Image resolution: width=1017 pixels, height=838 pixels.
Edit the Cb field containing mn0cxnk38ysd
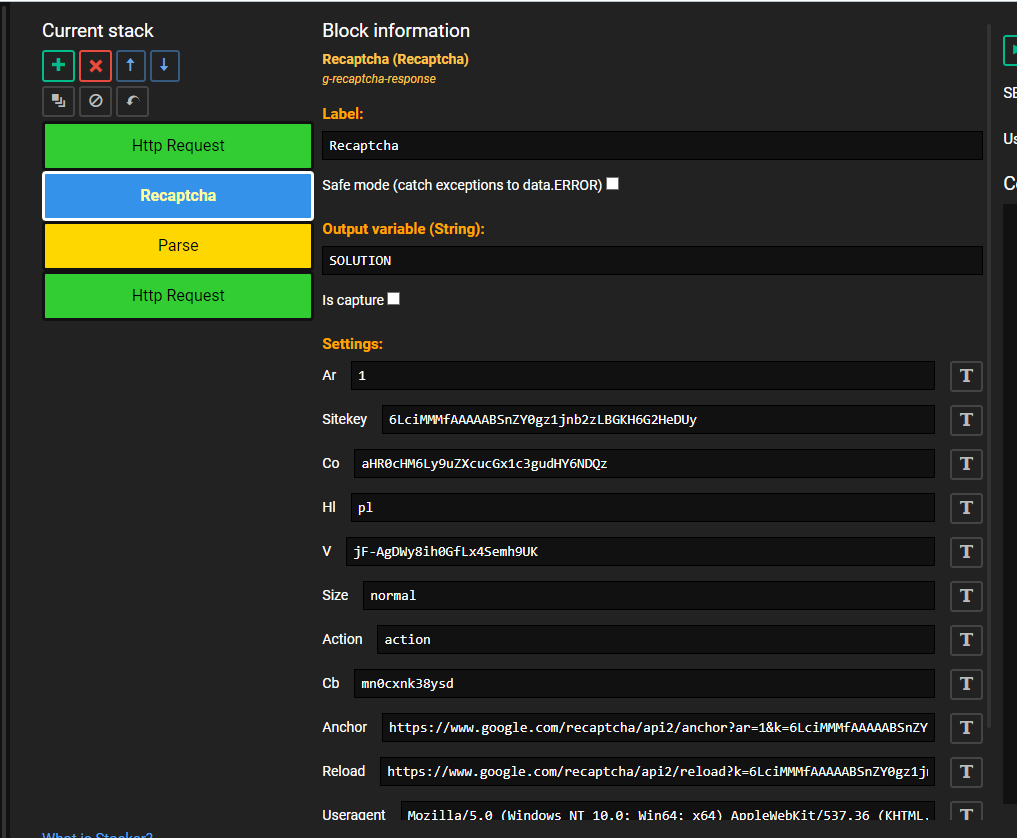click(x=644, y=684)
